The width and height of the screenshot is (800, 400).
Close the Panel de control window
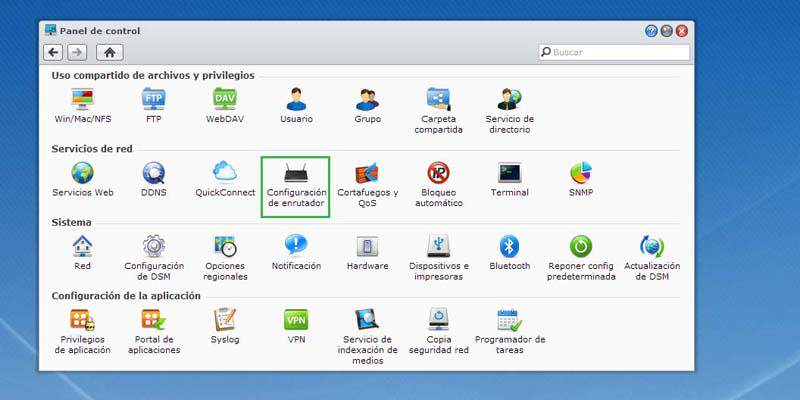coord(682,31)
